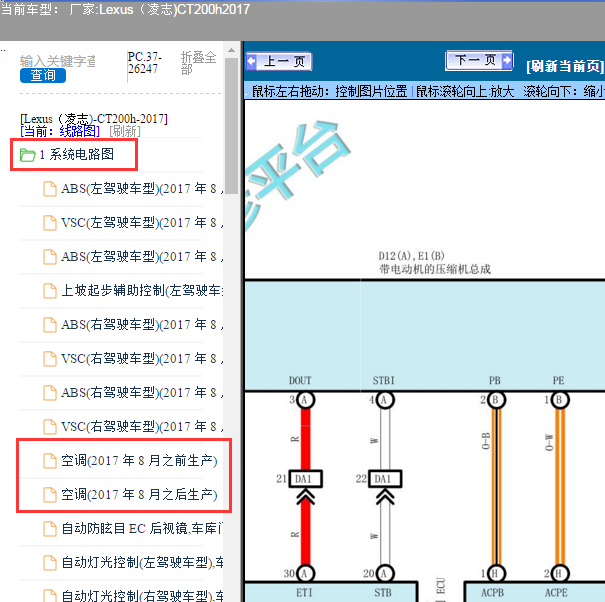Click the [Lexus（凌志)-CT200h-2017] heading text

(x=94, y=119)
